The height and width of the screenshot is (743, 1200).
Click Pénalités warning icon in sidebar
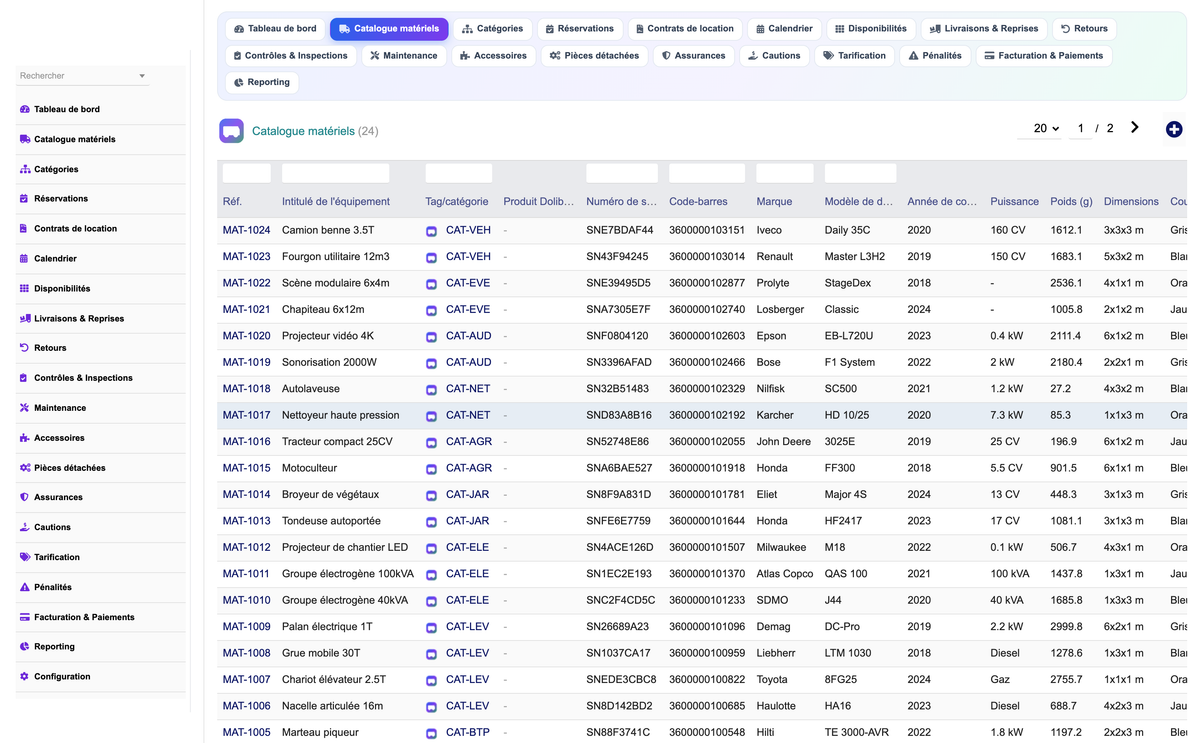pyautogui.click(x=25, y=587)
